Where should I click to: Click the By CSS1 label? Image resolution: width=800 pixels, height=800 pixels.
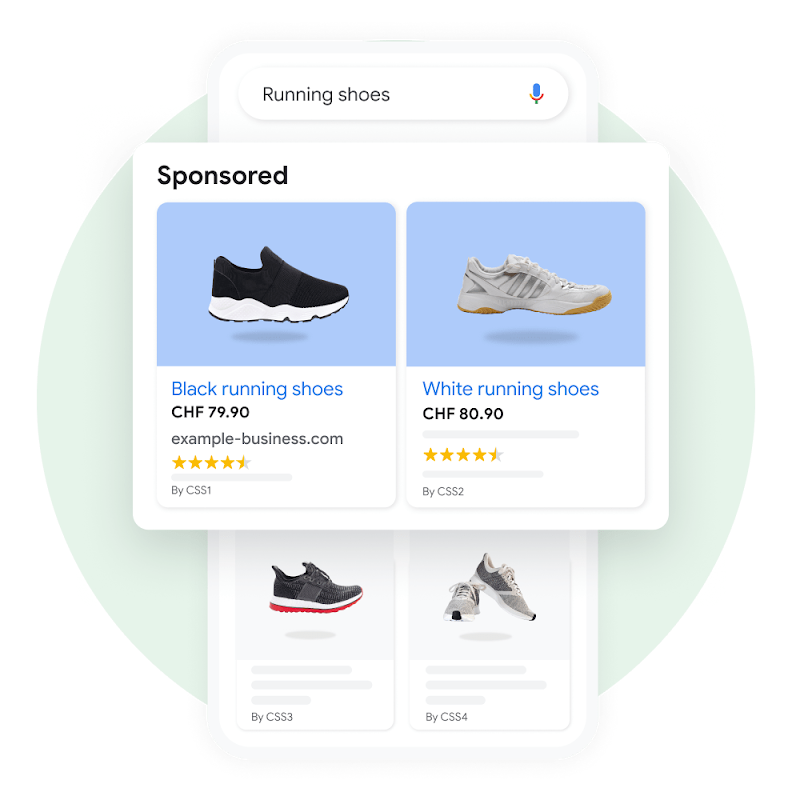pos(191,490)
